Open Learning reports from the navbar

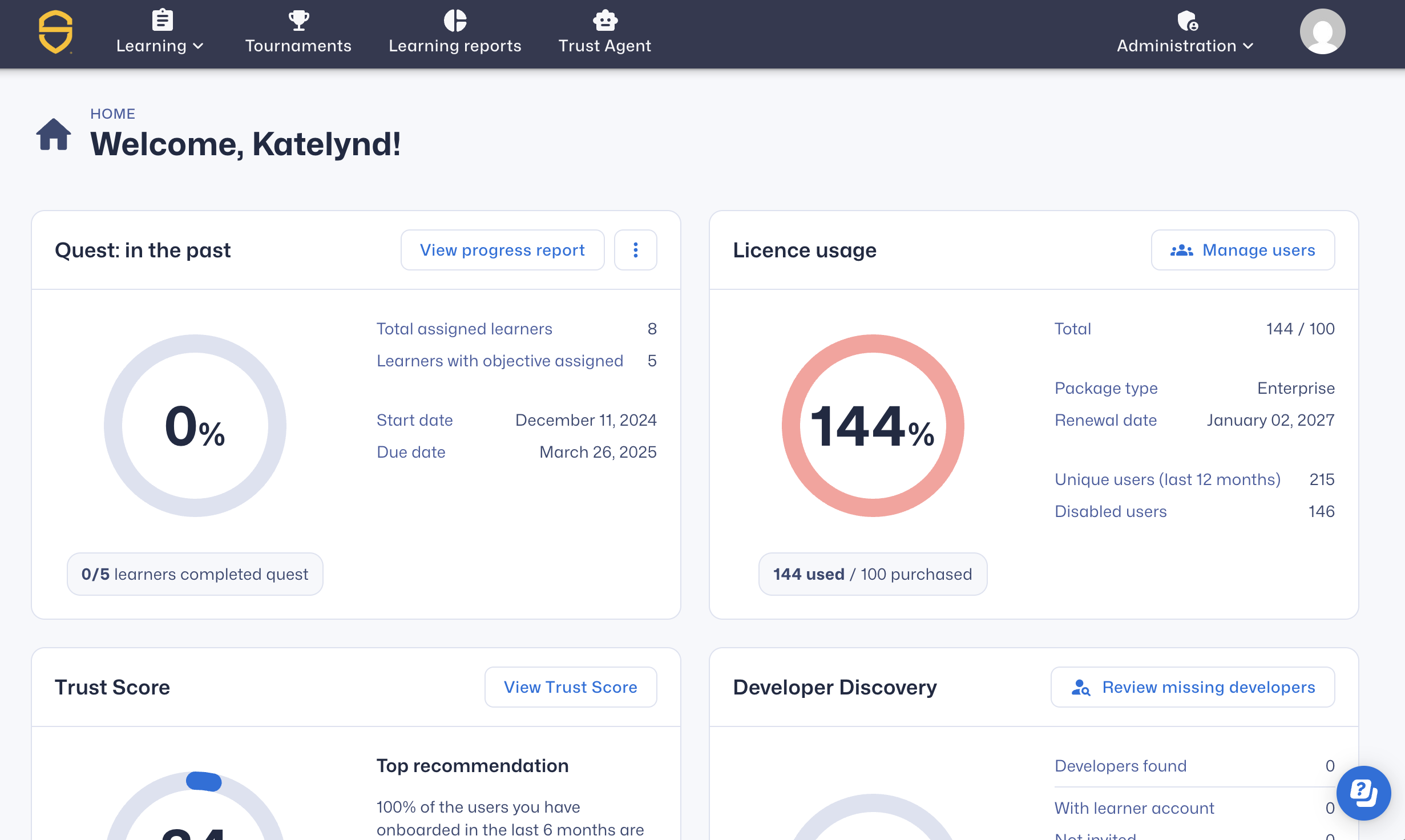pyautogui.click(x=455, y=46)
